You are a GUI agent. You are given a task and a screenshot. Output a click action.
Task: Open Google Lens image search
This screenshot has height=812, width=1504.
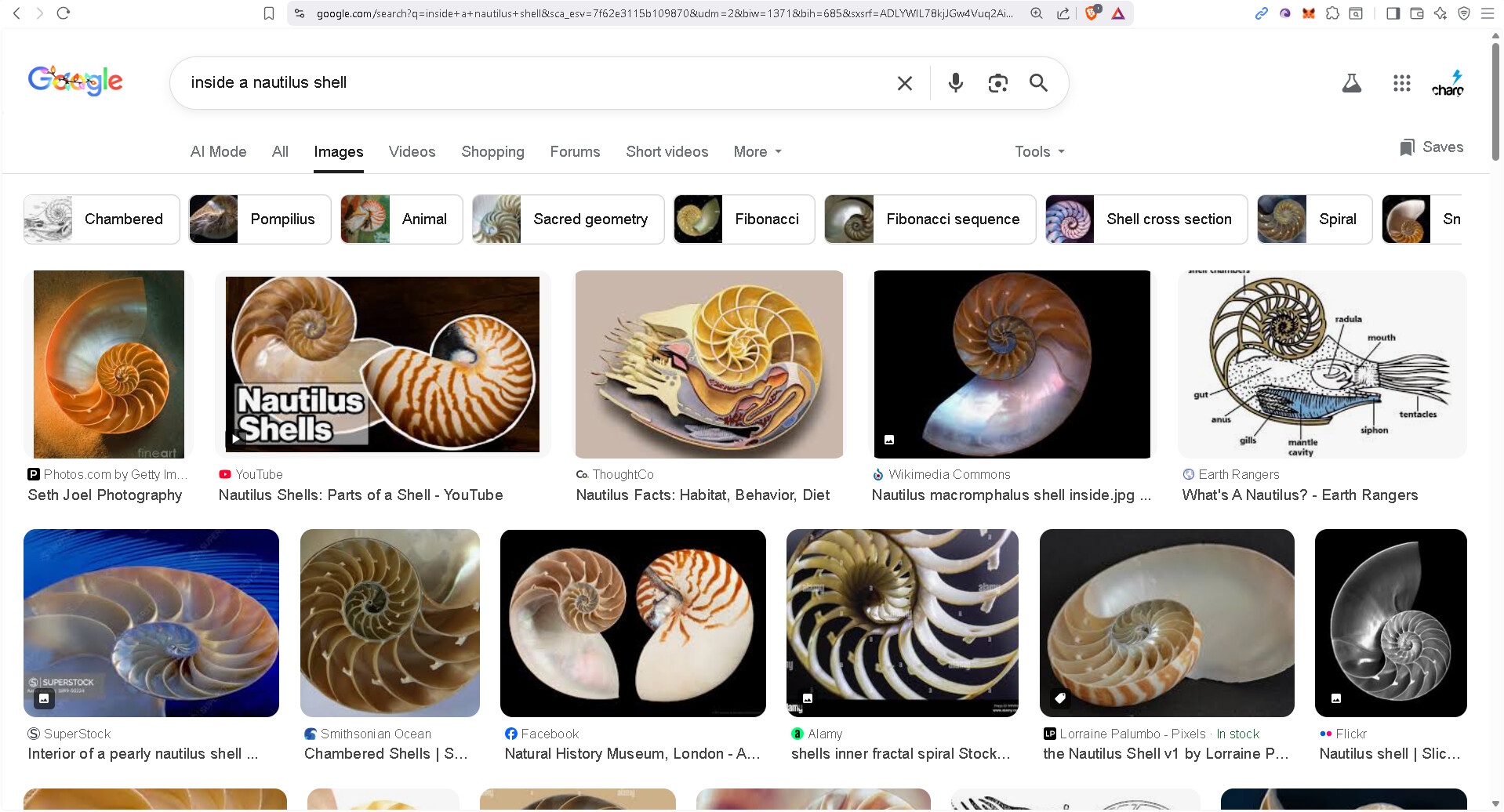pos(997,83)
